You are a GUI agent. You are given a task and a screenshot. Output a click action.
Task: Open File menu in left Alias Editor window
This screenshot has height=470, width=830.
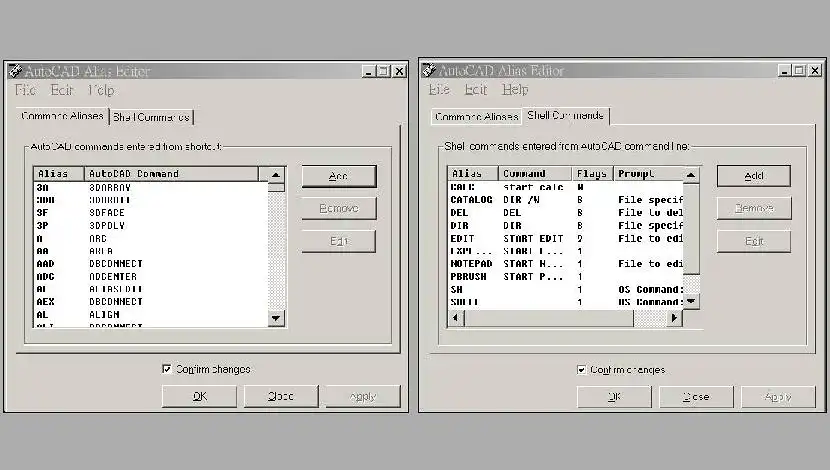pyautogui.click(x=25, y=90)
